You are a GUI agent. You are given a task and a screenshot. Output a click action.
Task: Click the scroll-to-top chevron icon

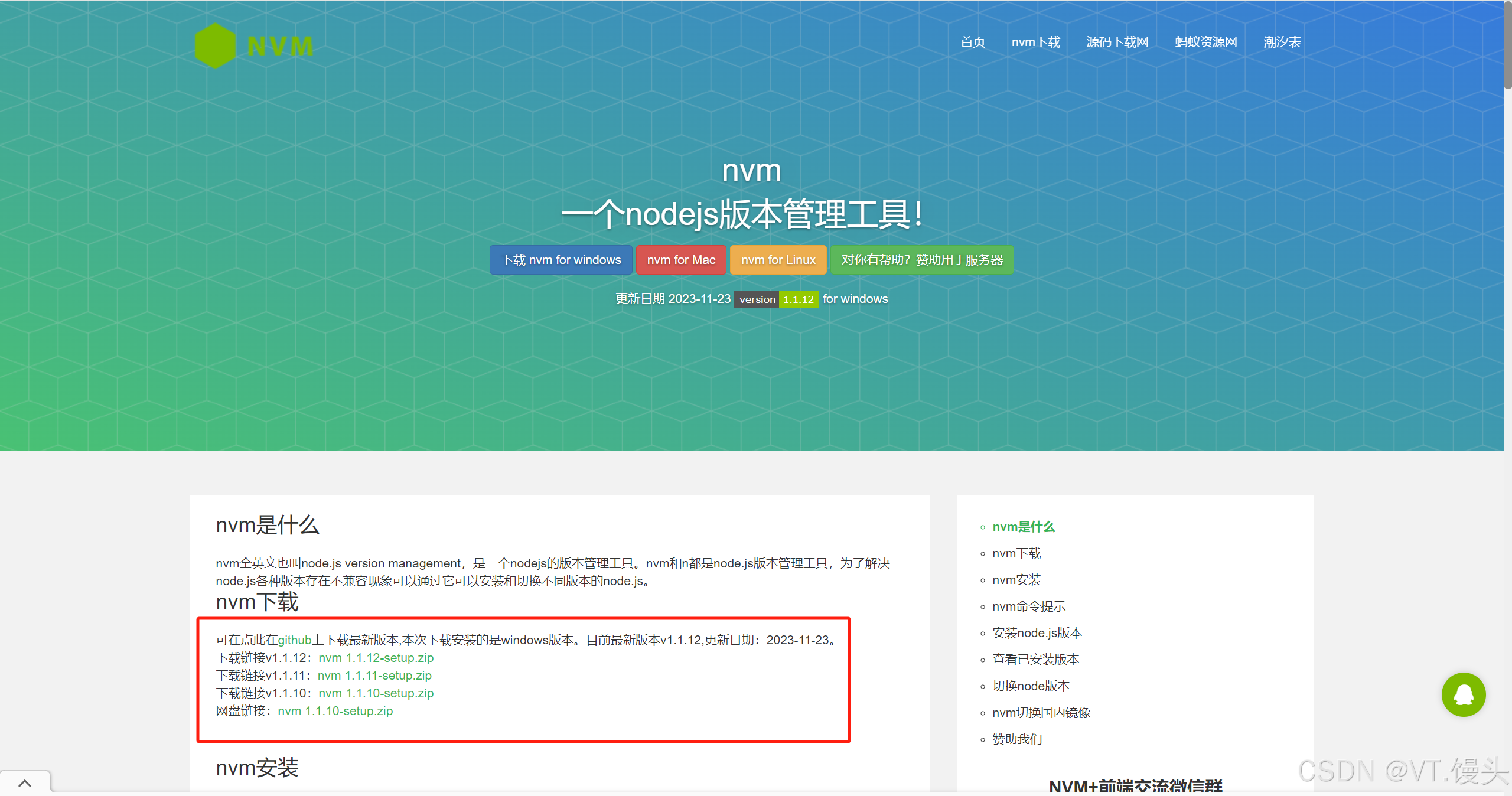[25, 783]
